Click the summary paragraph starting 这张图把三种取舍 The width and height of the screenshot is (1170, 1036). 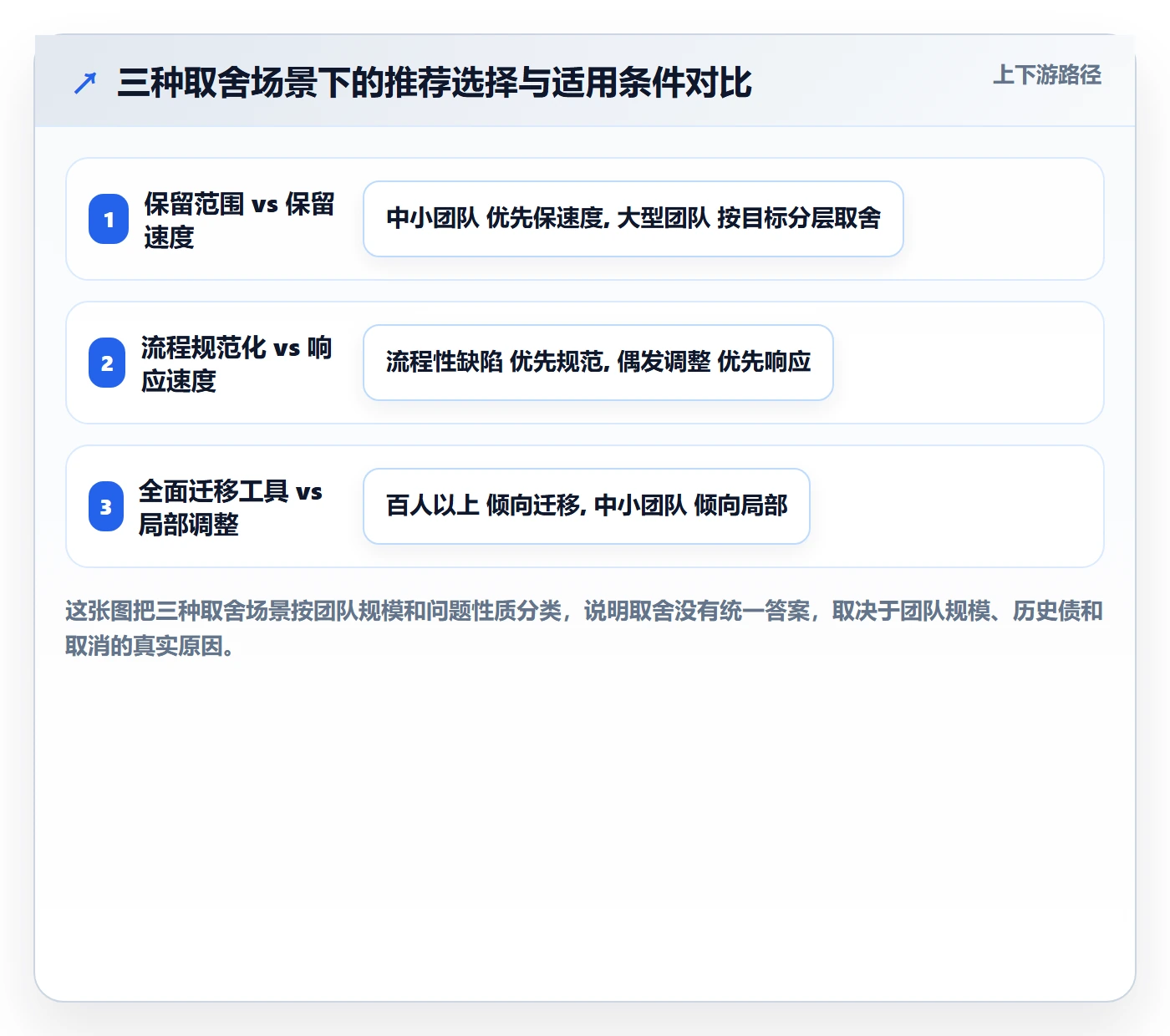click(x=584, y=628)
